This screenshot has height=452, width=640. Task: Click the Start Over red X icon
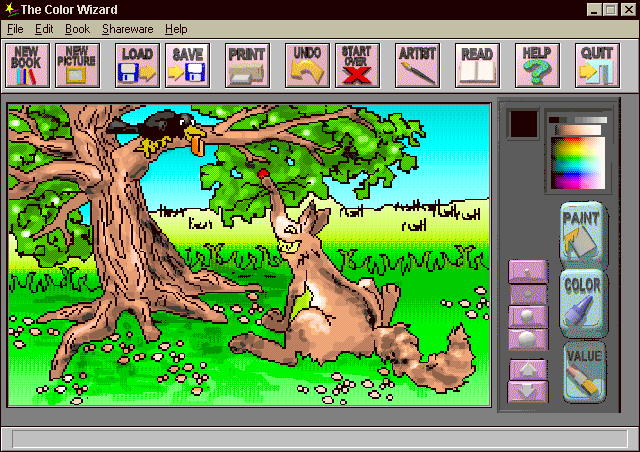pos(358,66)
